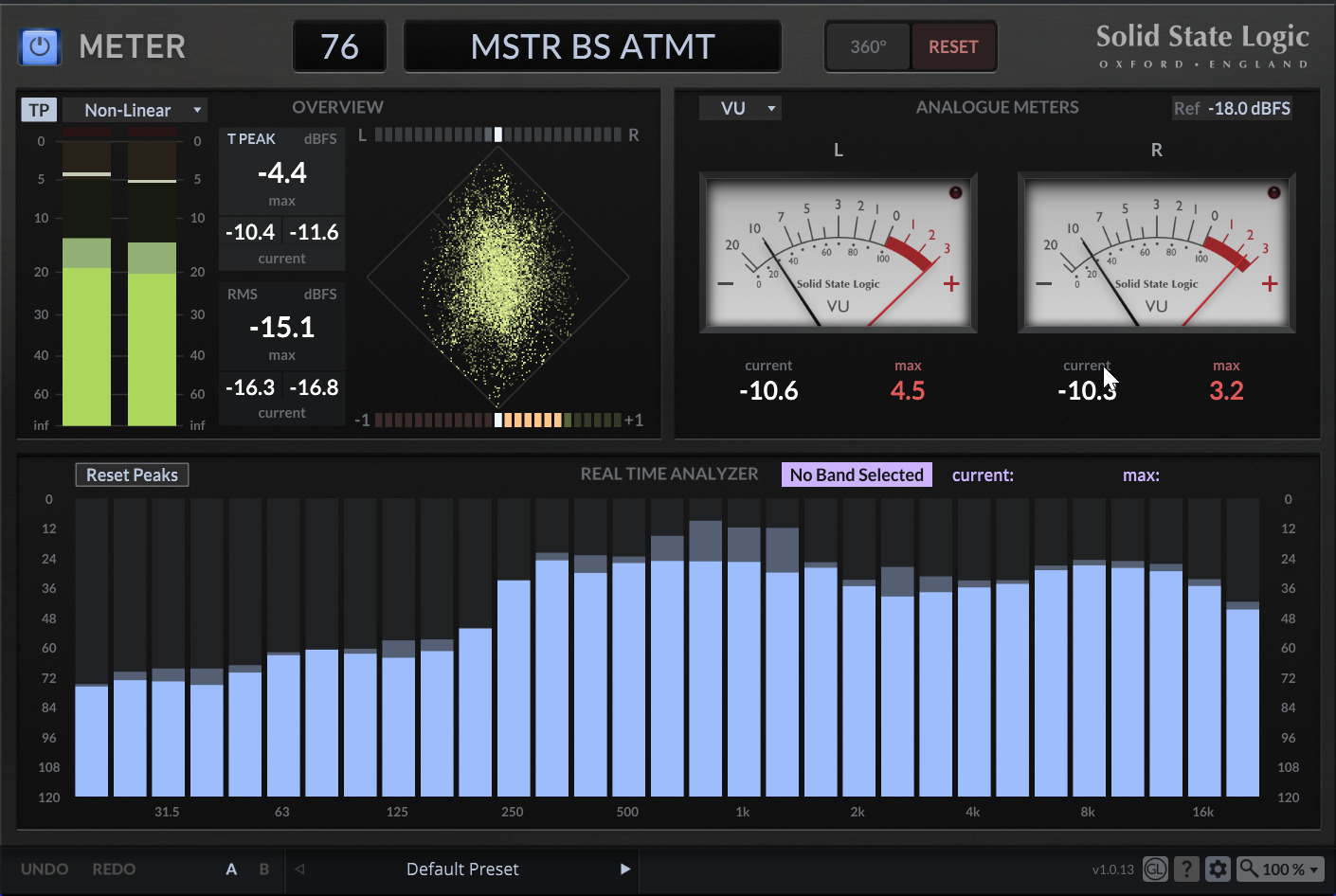1336x896 pixels.
Task: Open the 100 % zoom level dropdown
Action: point(1280,869)
